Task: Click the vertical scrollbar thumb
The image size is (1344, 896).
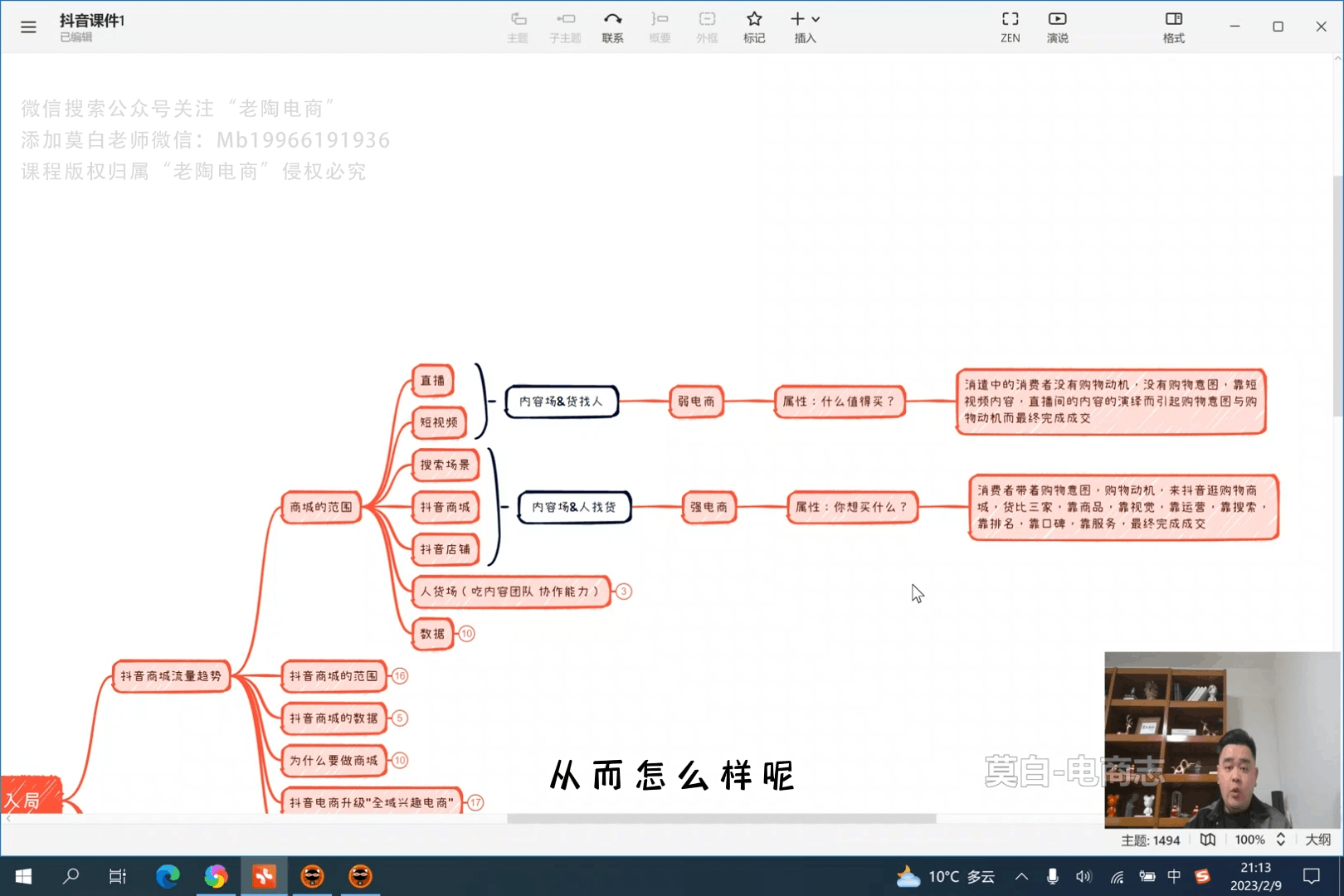Action: click(1337, 296)
